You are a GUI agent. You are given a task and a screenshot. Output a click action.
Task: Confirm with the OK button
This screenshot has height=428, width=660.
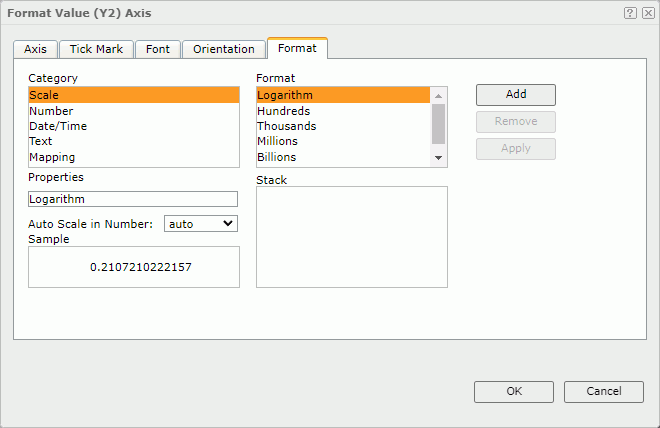point(513,391)
